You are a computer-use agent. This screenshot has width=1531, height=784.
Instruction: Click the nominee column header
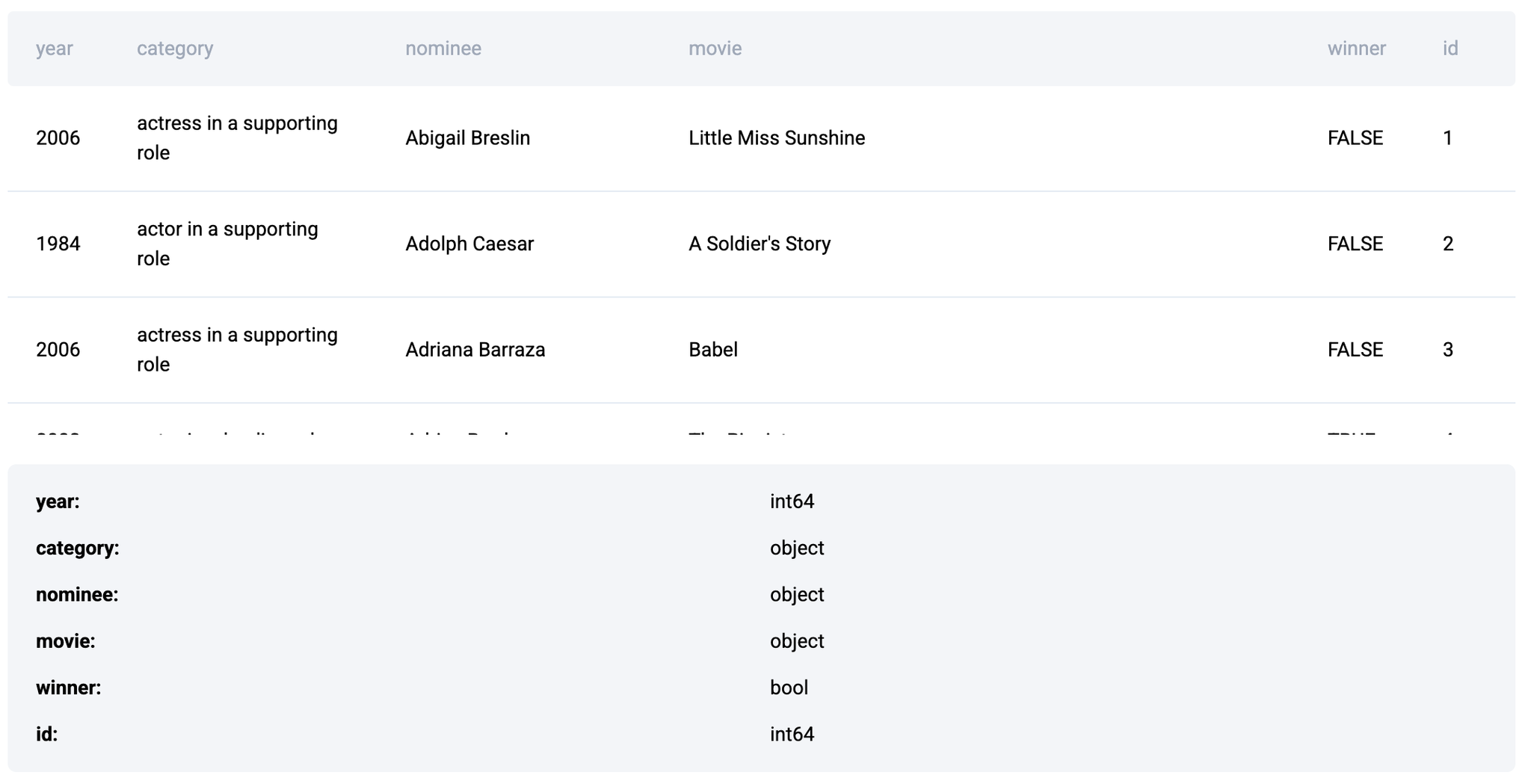coord(443,49)
